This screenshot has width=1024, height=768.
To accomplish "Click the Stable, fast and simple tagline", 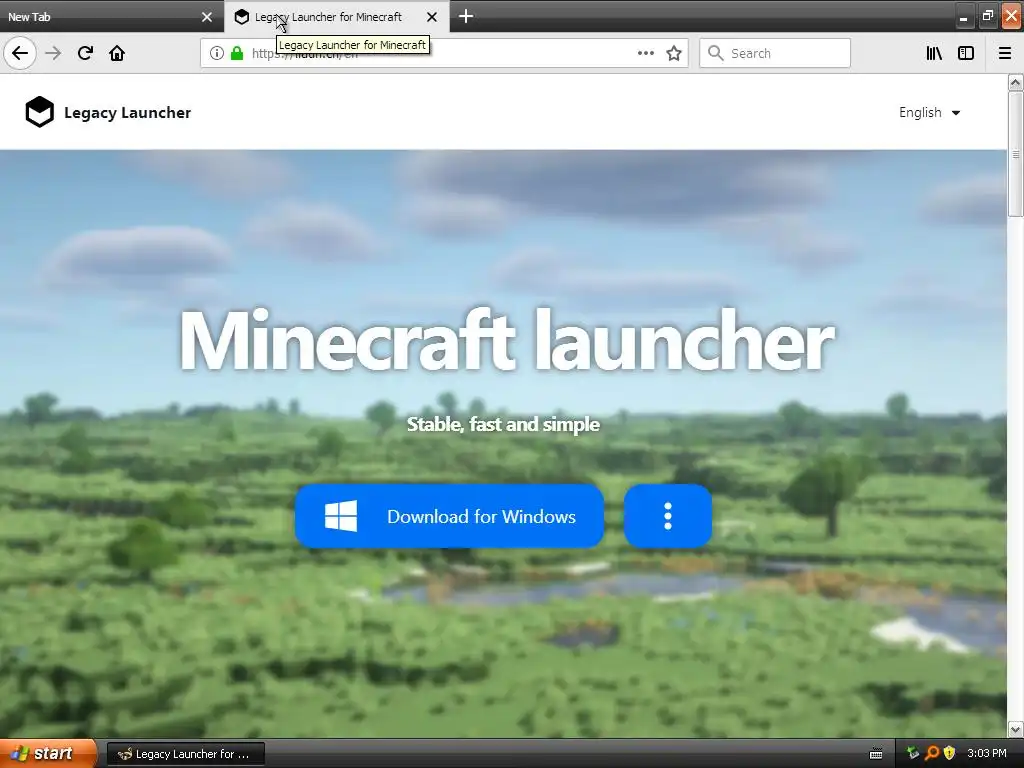I will tap(504, 424).
